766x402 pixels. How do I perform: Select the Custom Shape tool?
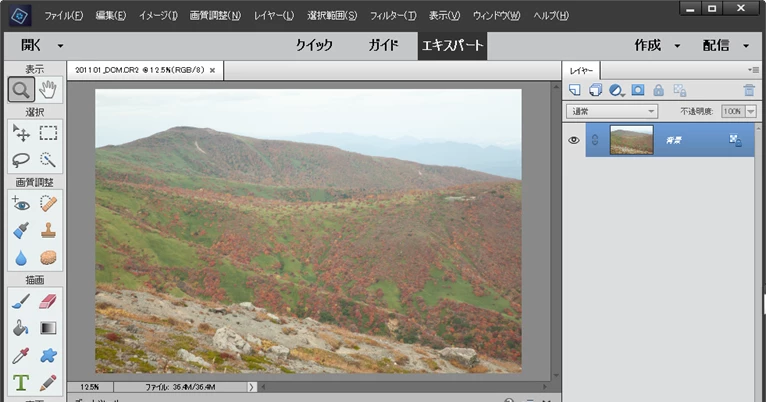point(48,355)
